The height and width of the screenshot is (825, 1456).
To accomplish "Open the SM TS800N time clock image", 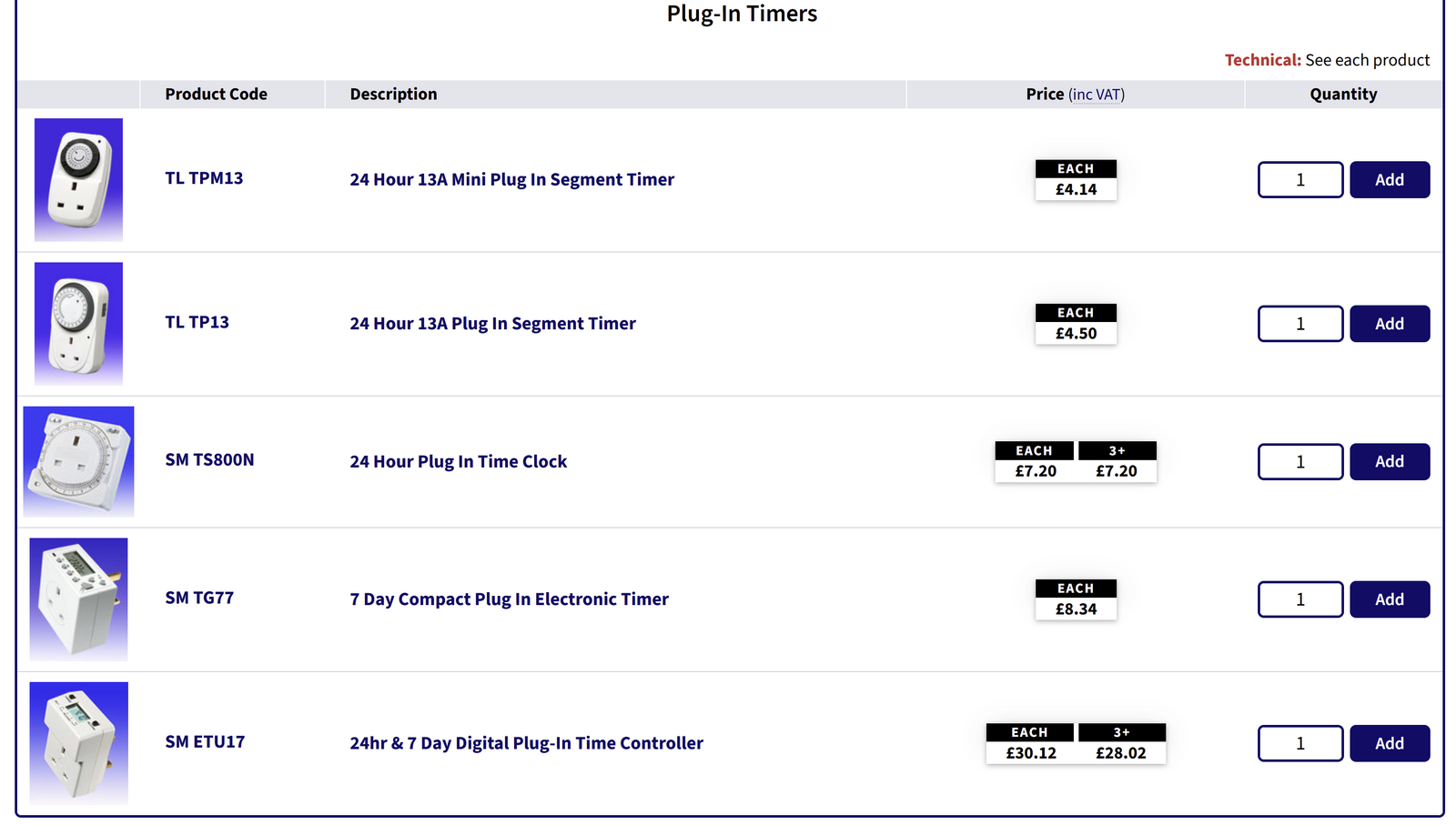I will 78,461.
